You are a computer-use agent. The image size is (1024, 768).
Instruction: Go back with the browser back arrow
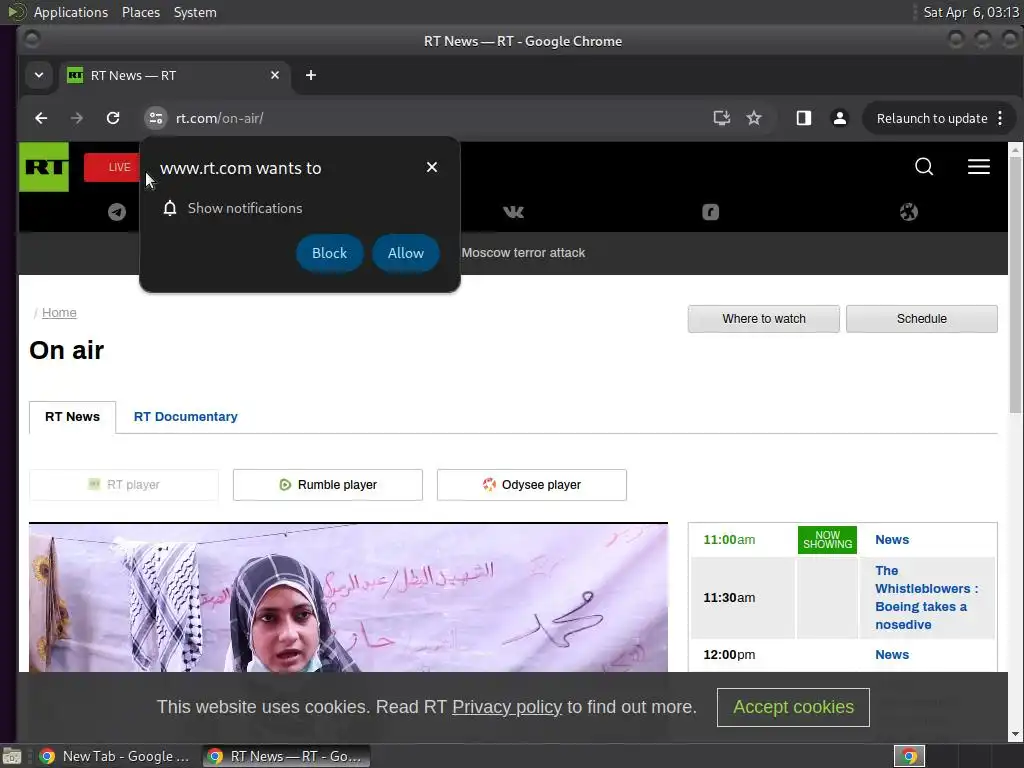(41, 118)
